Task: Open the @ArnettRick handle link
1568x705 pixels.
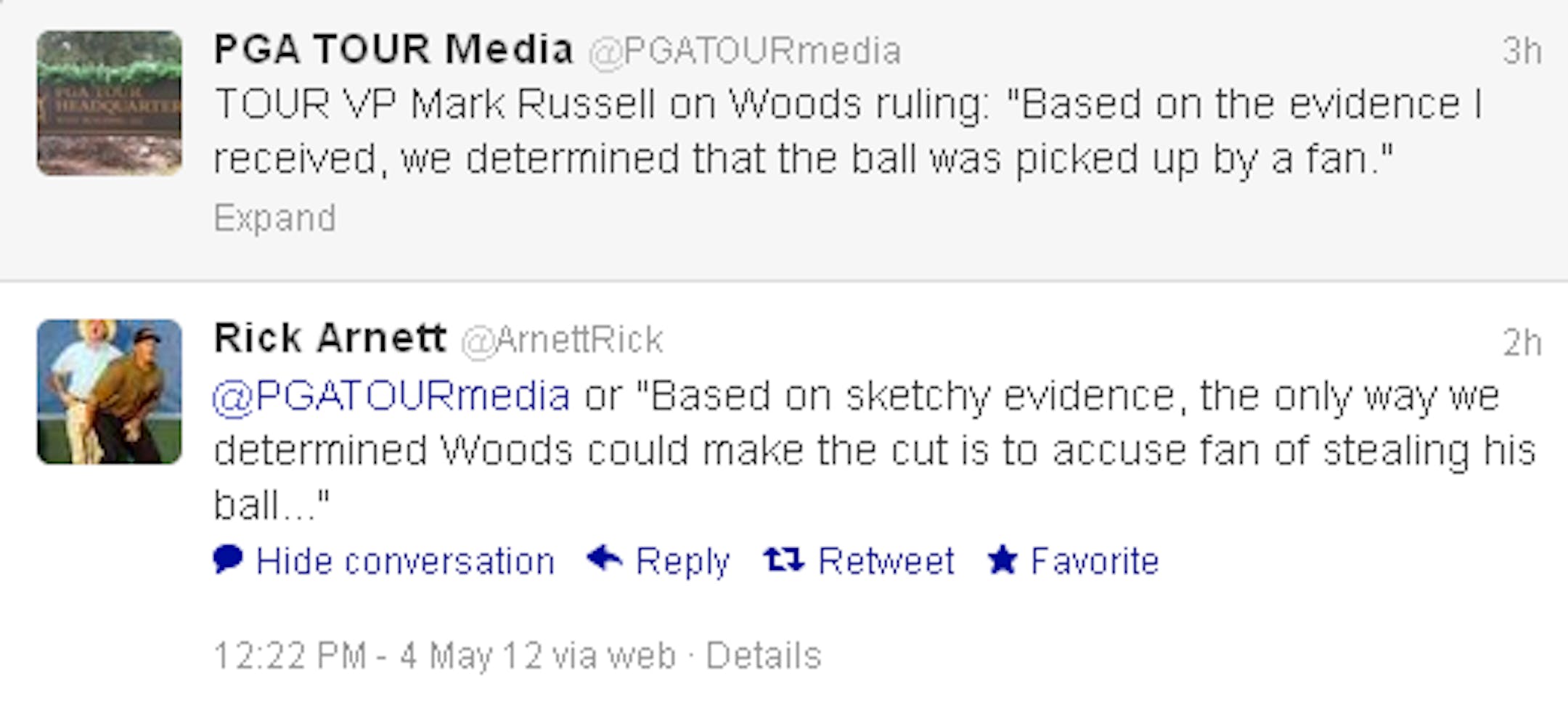Action: point(563,340)
